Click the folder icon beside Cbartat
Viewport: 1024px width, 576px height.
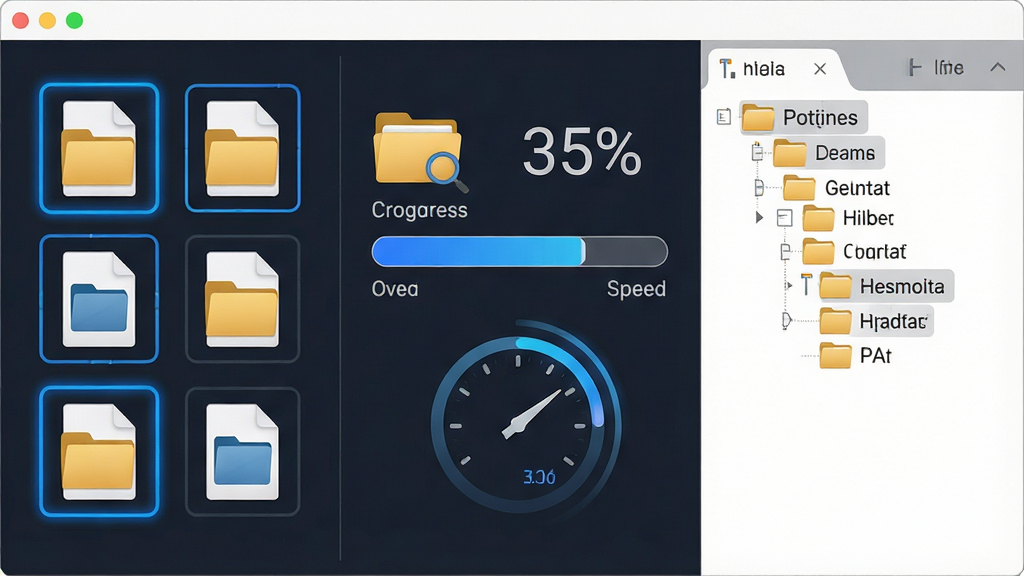[818, 251]
